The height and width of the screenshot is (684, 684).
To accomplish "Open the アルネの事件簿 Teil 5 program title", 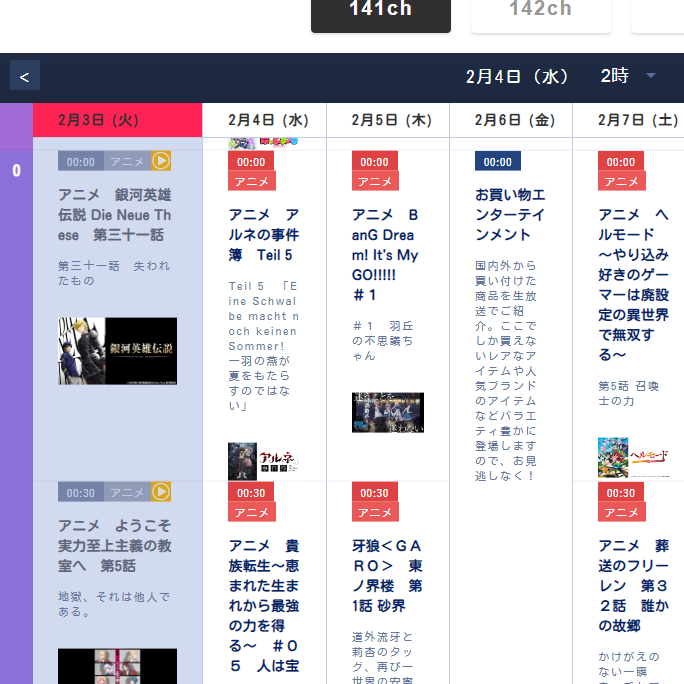I will [x=264, y=235].
